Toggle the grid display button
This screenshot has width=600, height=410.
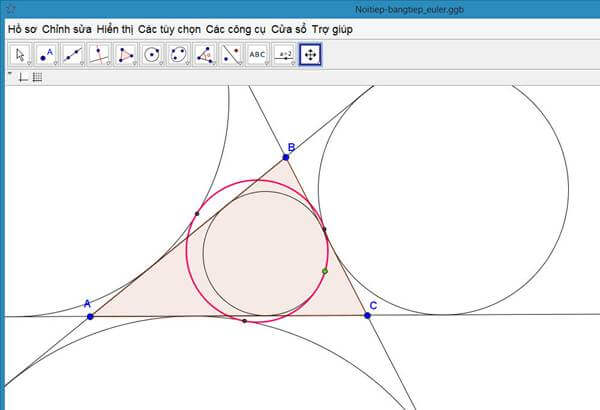(x=37, y=78)
